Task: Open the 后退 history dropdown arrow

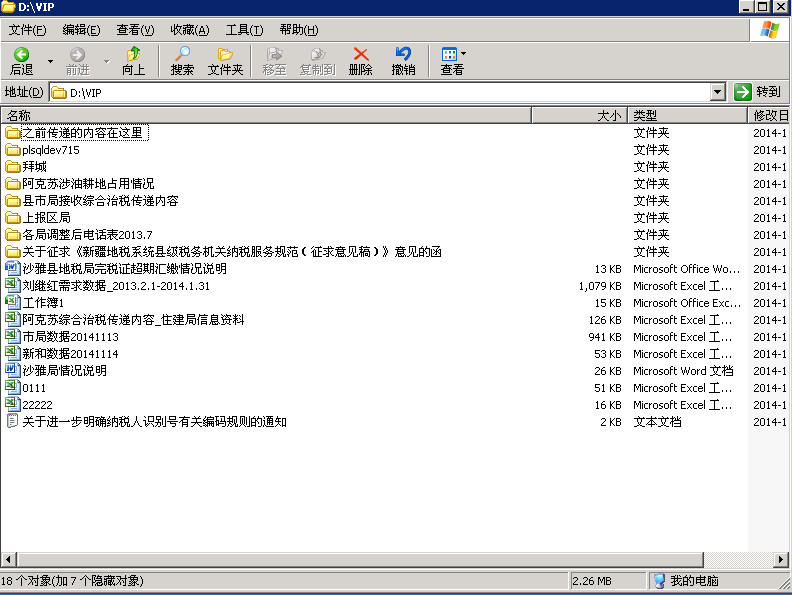Action: coord(50,61)
